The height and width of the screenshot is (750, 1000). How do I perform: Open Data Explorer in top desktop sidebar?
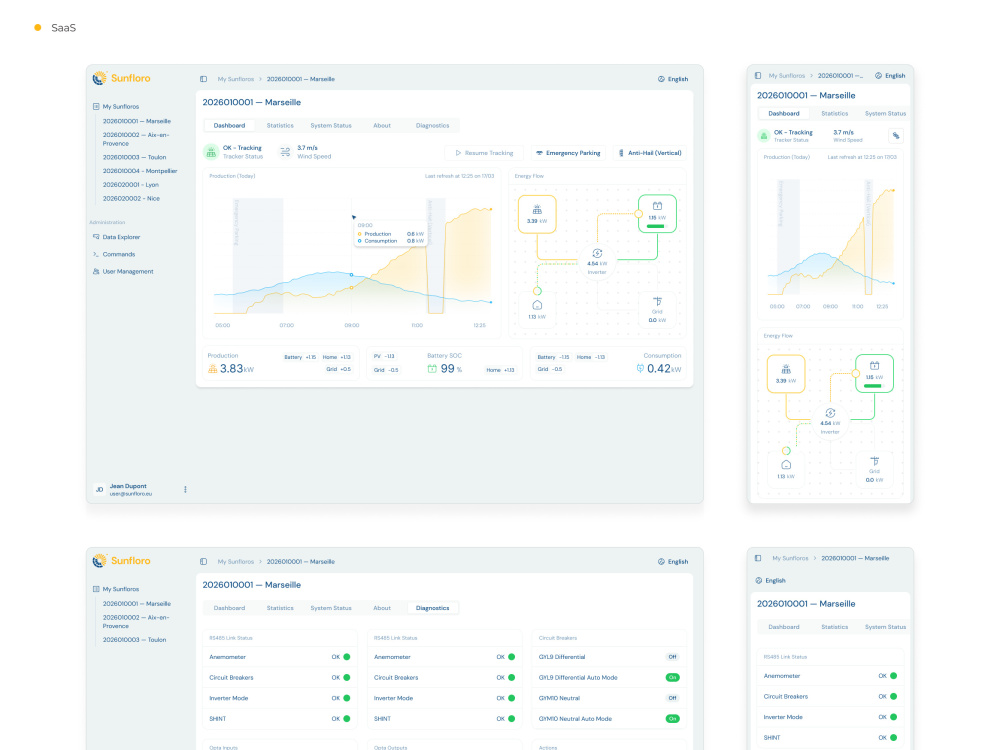click(121, 237)
